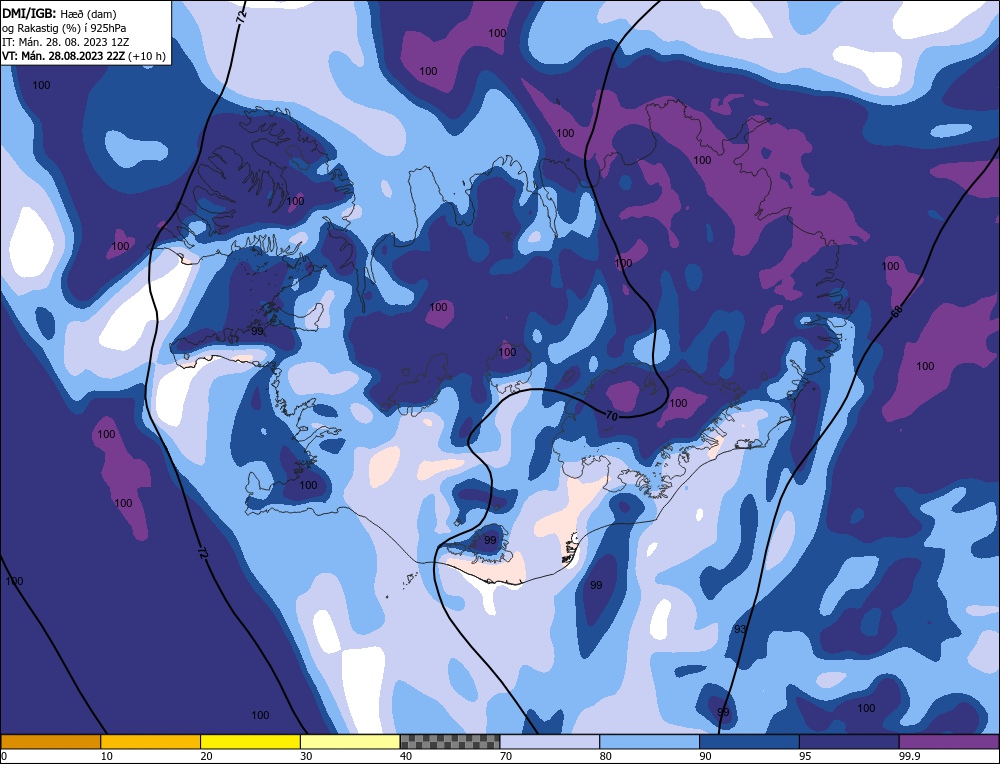Select the orange 10–20 legend swatch

[x=151, y=741]
